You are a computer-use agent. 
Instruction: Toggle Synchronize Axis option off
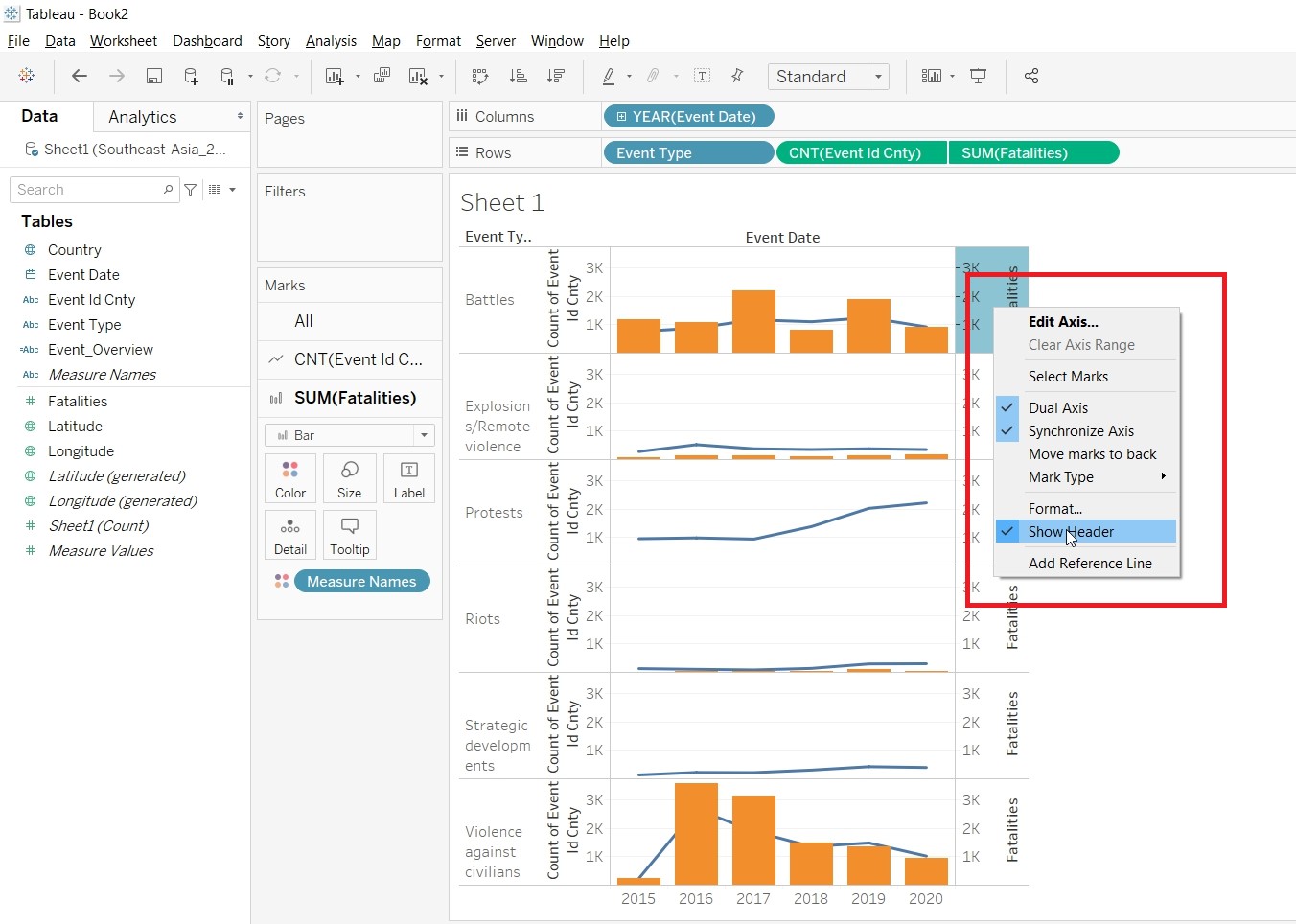click(x=1080, y=431)
